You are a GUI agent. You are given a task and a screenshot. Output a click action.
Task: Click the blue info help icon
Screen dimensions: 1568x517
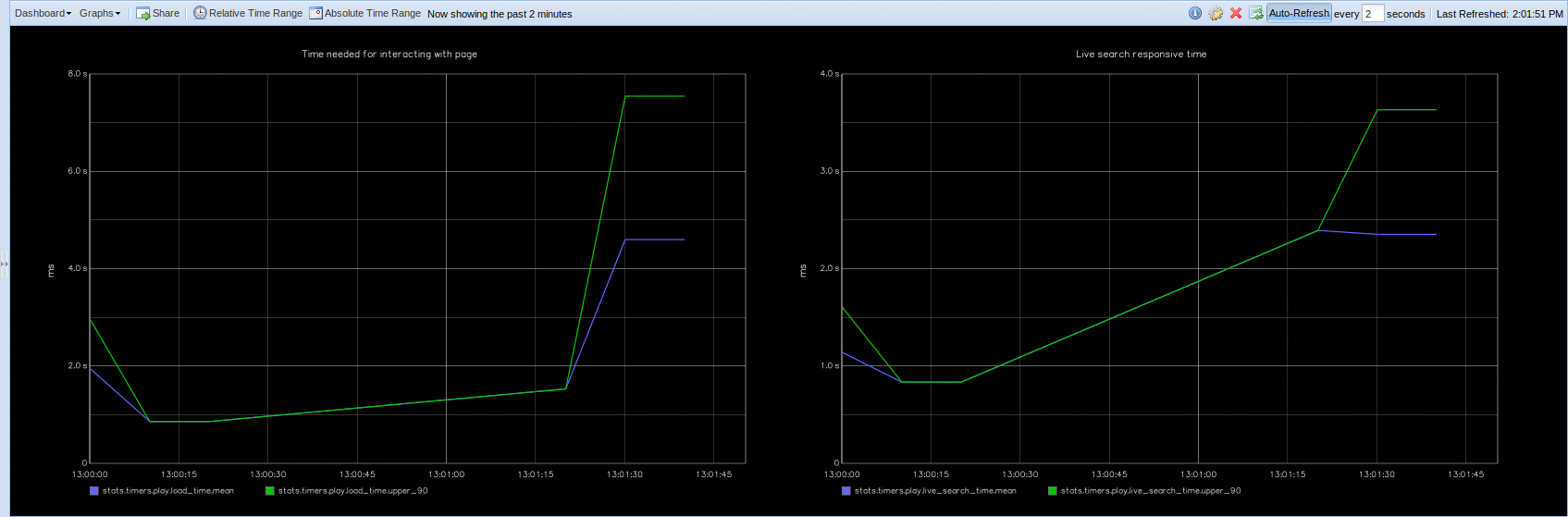[1195, 13]
